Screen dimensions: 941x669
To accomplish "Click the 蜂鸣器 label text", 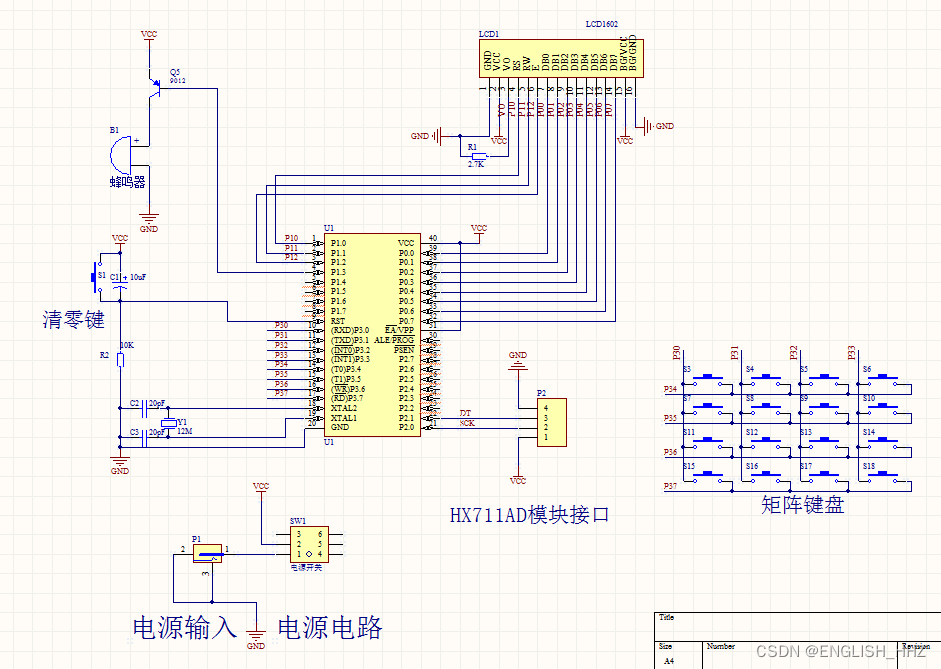I will (127, 182).
